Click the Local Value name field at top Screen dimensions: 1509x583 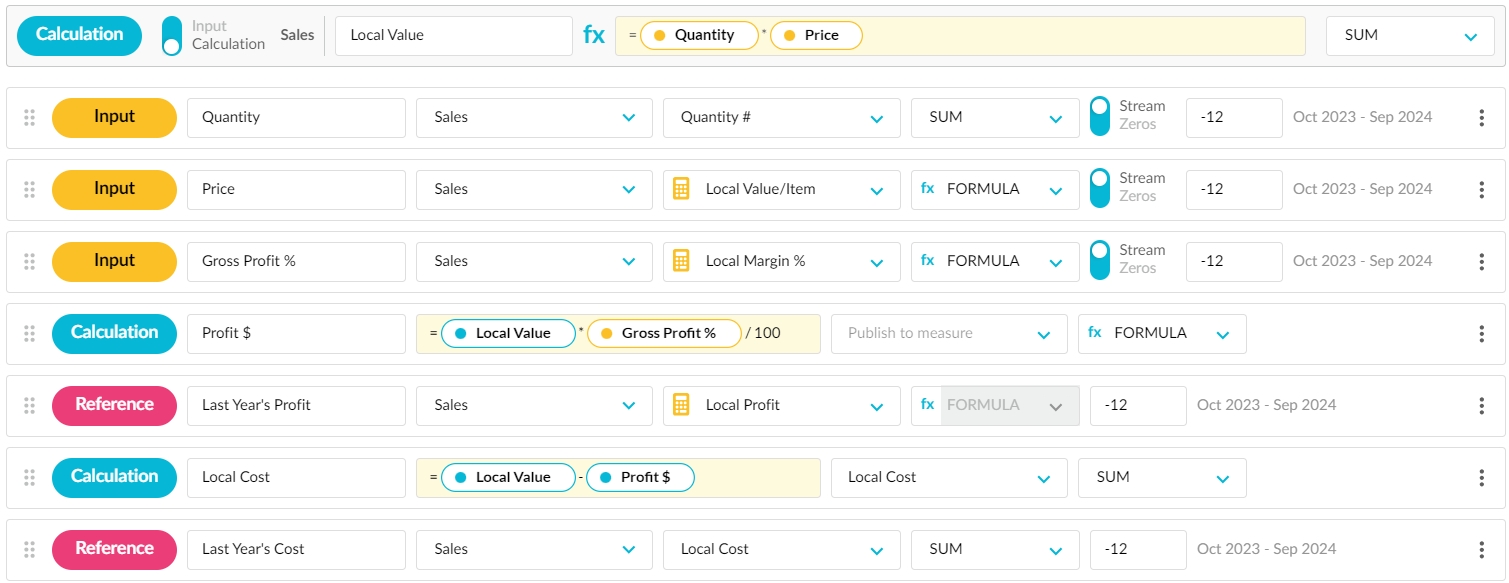click(x=453, y=35)
